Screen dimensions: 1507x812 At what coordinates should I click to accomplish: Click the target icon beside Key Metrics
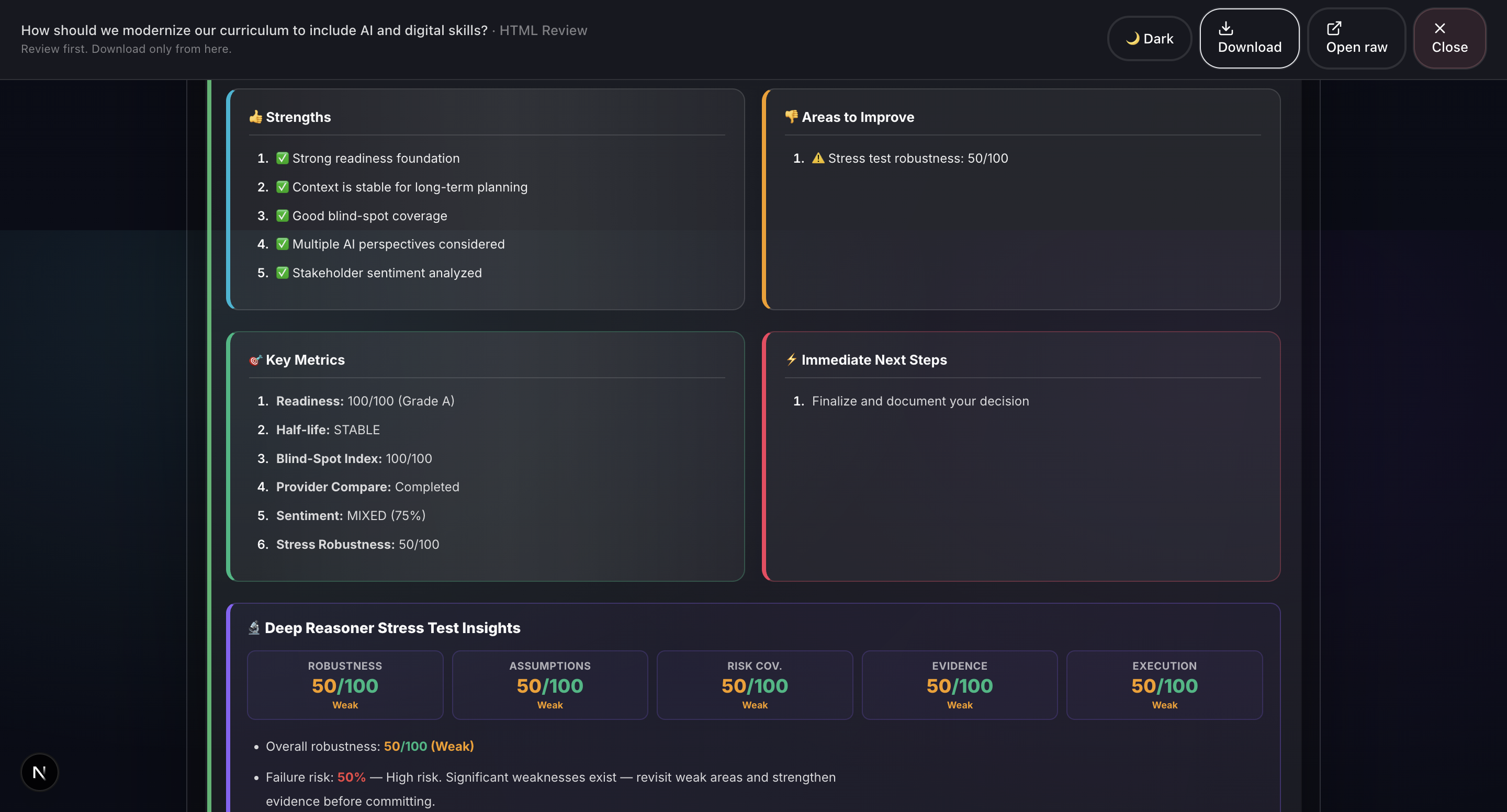255,360
